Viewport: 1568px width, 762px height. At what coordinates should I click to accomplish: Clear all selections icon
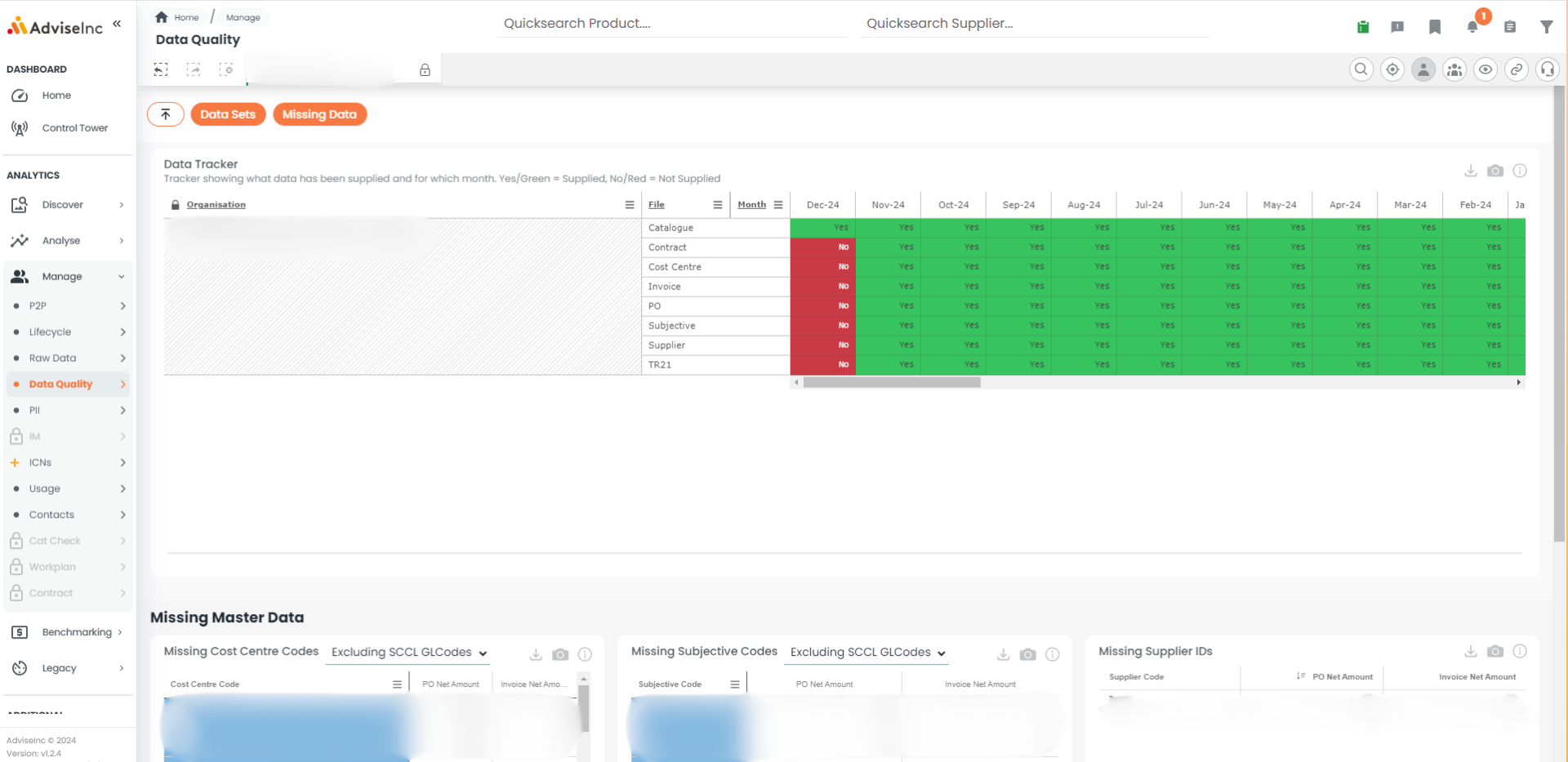[226, 70]
